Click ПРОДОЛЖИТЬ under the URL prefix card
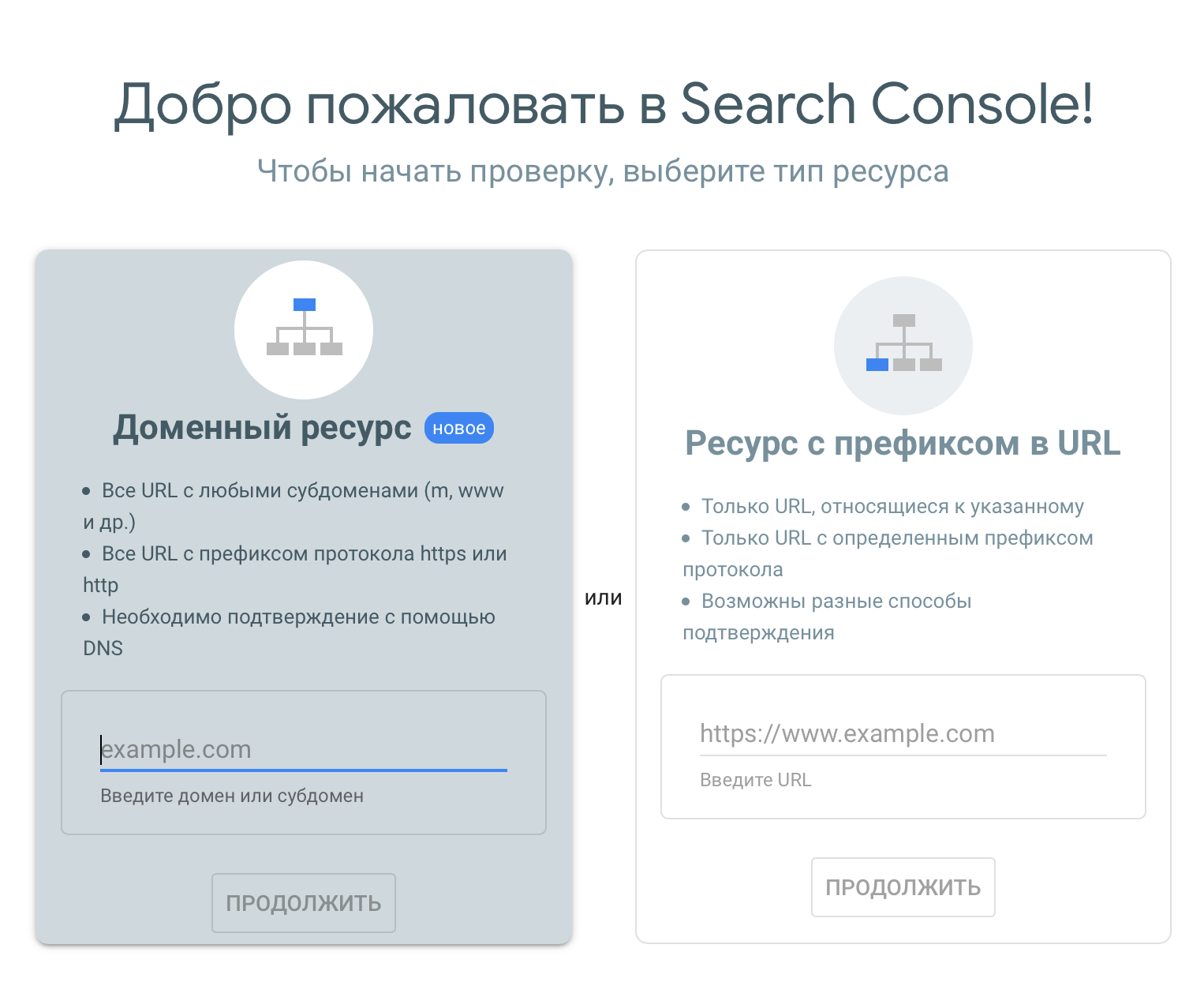Screen dimensions: 1204x982 [903, 887]
